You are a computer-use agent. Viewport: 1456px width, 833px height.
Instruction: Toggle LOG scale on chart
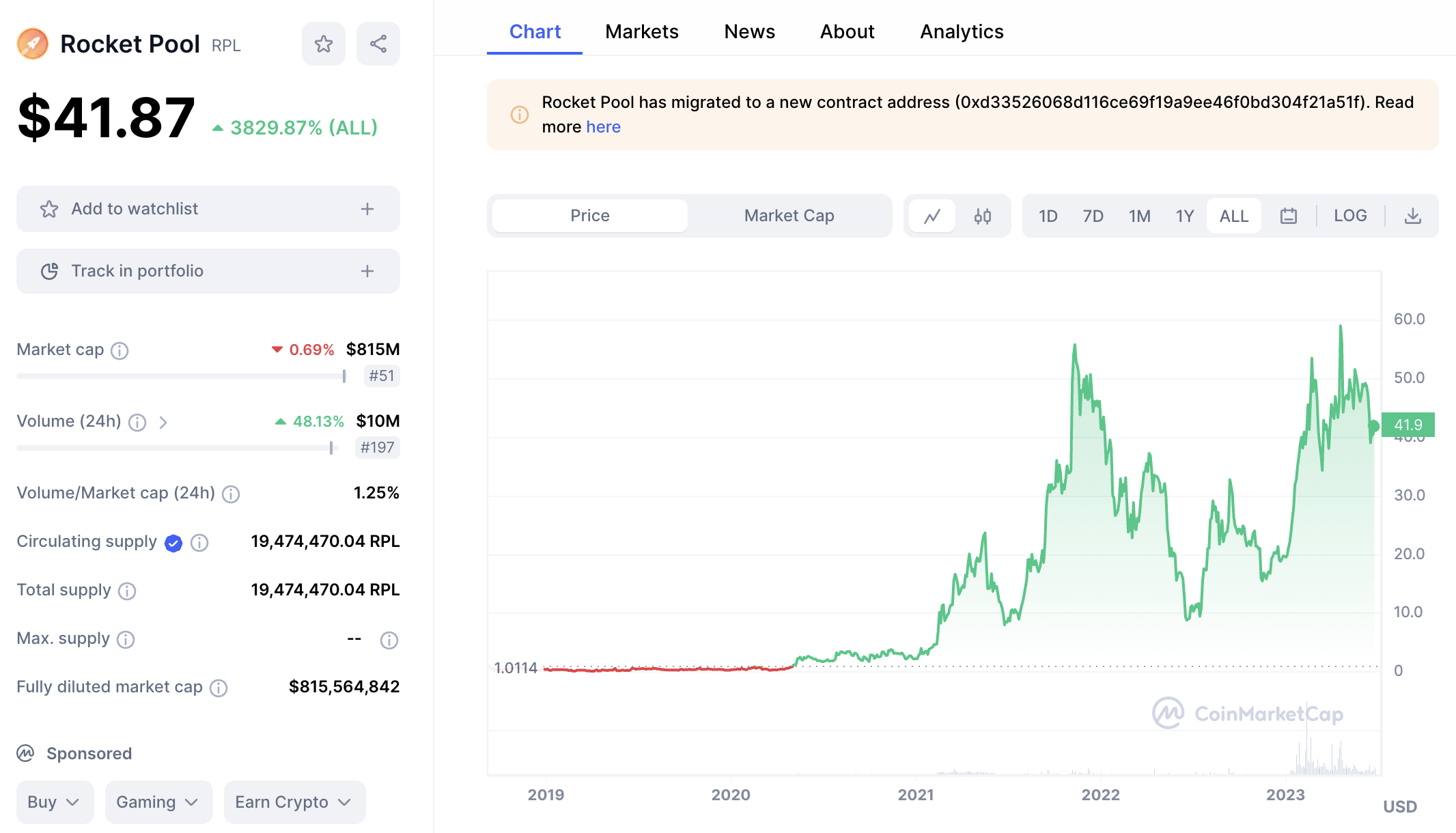[x=1350, y=216]
